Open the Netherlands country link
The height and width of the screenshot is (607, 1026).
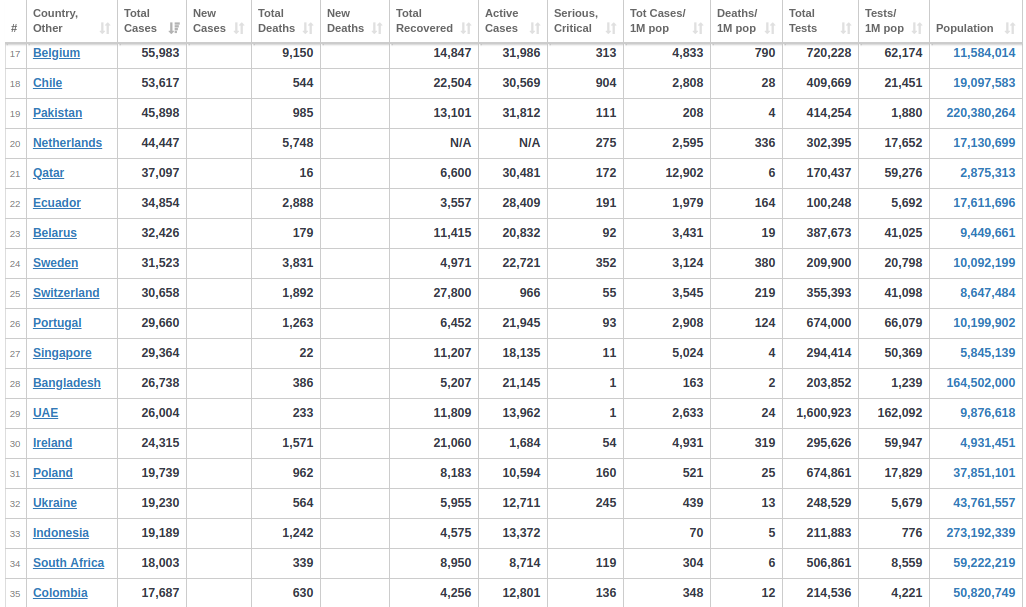click(67, 143)
